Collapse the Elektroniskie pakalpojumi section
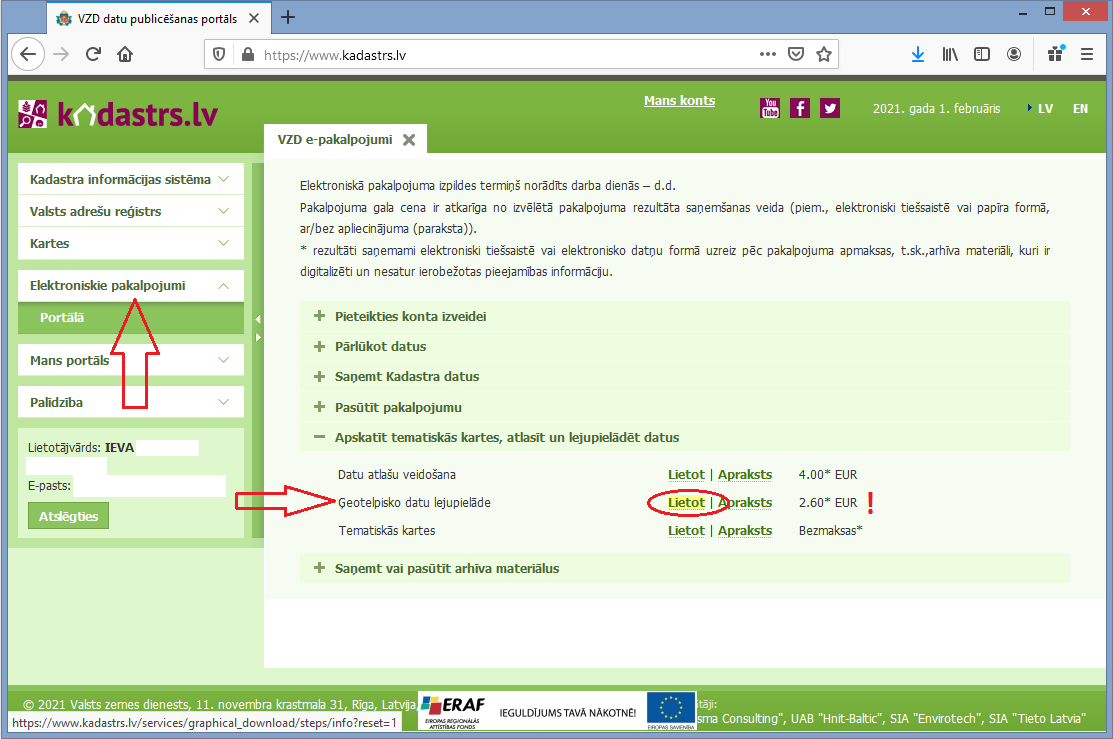The image size is (1113, 739). 130,286
